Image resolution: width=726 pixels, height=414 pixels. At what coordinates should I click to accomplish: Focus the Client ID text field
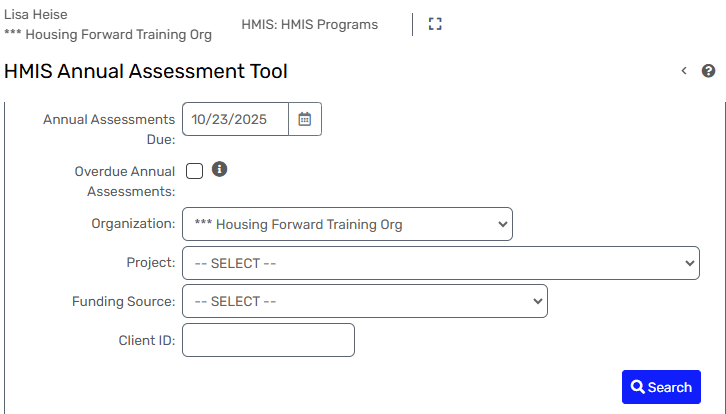[x=268, y=340]
